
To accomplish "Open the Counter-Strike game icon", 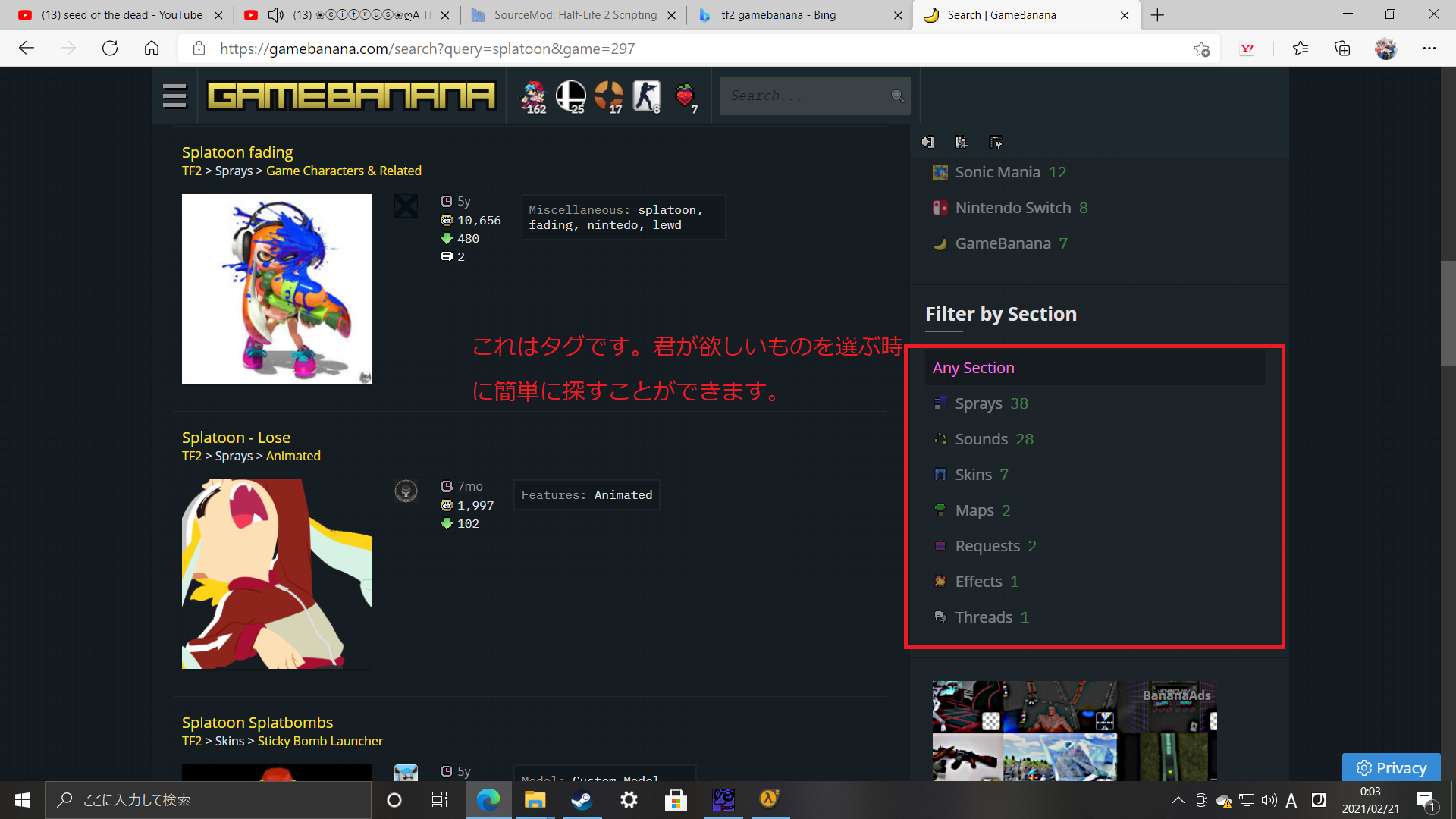I will click(x=646, y=96).
